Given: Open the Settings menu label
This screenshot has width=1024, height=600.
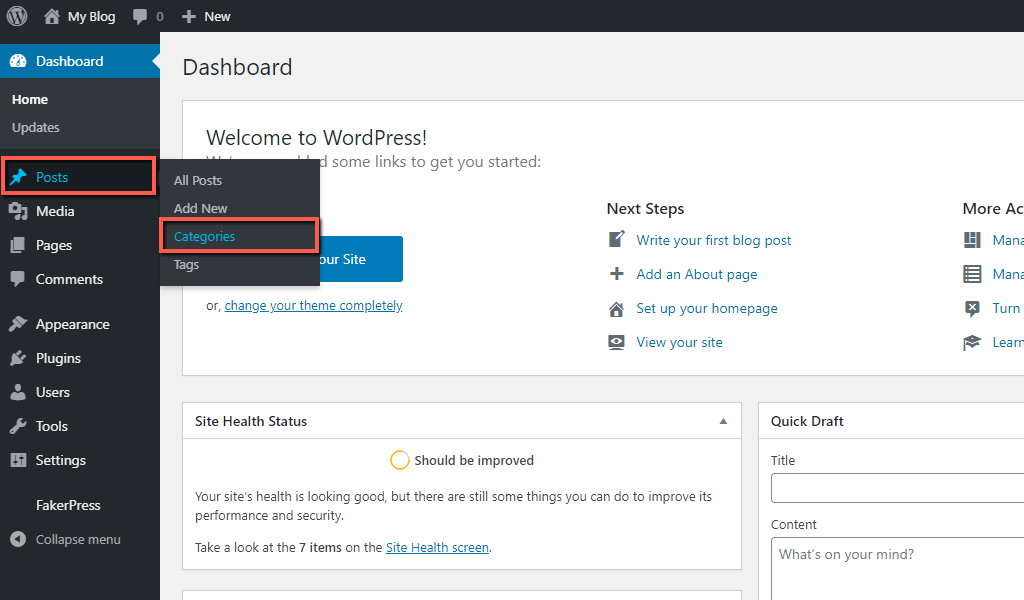Looking at the screenshot, I should click(x=61, y=460).
